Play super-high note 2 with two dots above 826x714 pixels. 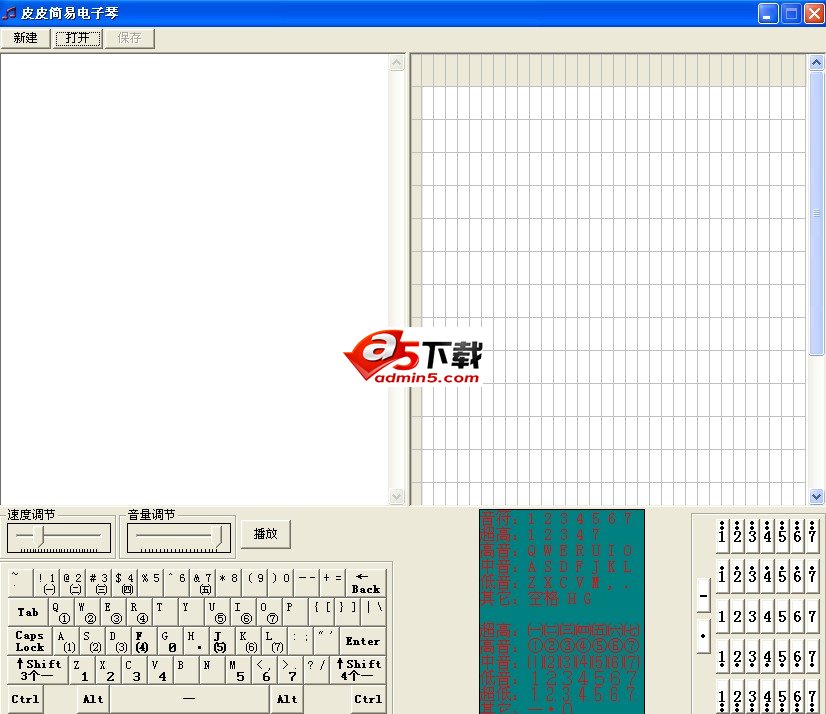[x=738, y=536]
